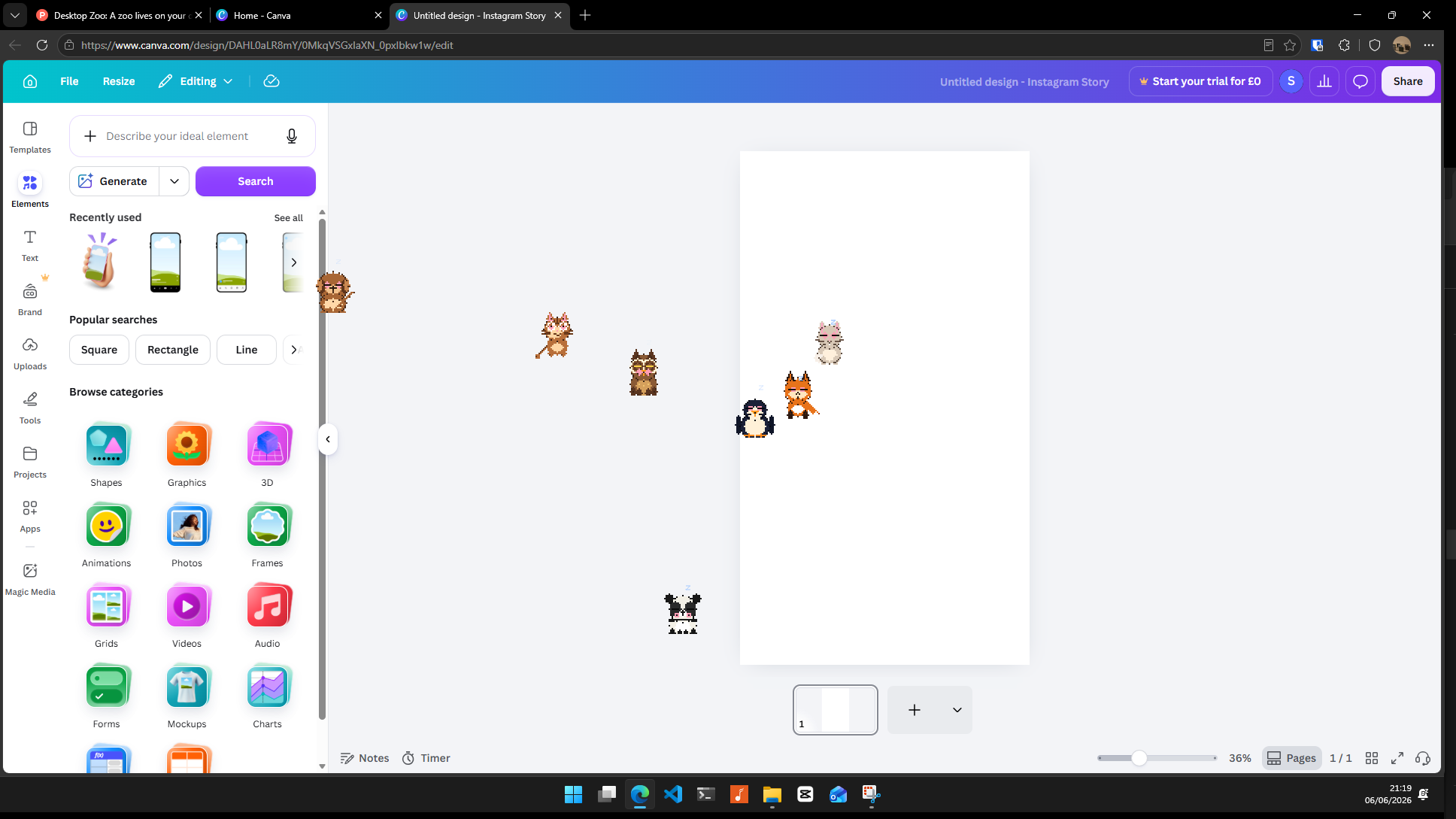Select the Line popular search

pos(247,350)
